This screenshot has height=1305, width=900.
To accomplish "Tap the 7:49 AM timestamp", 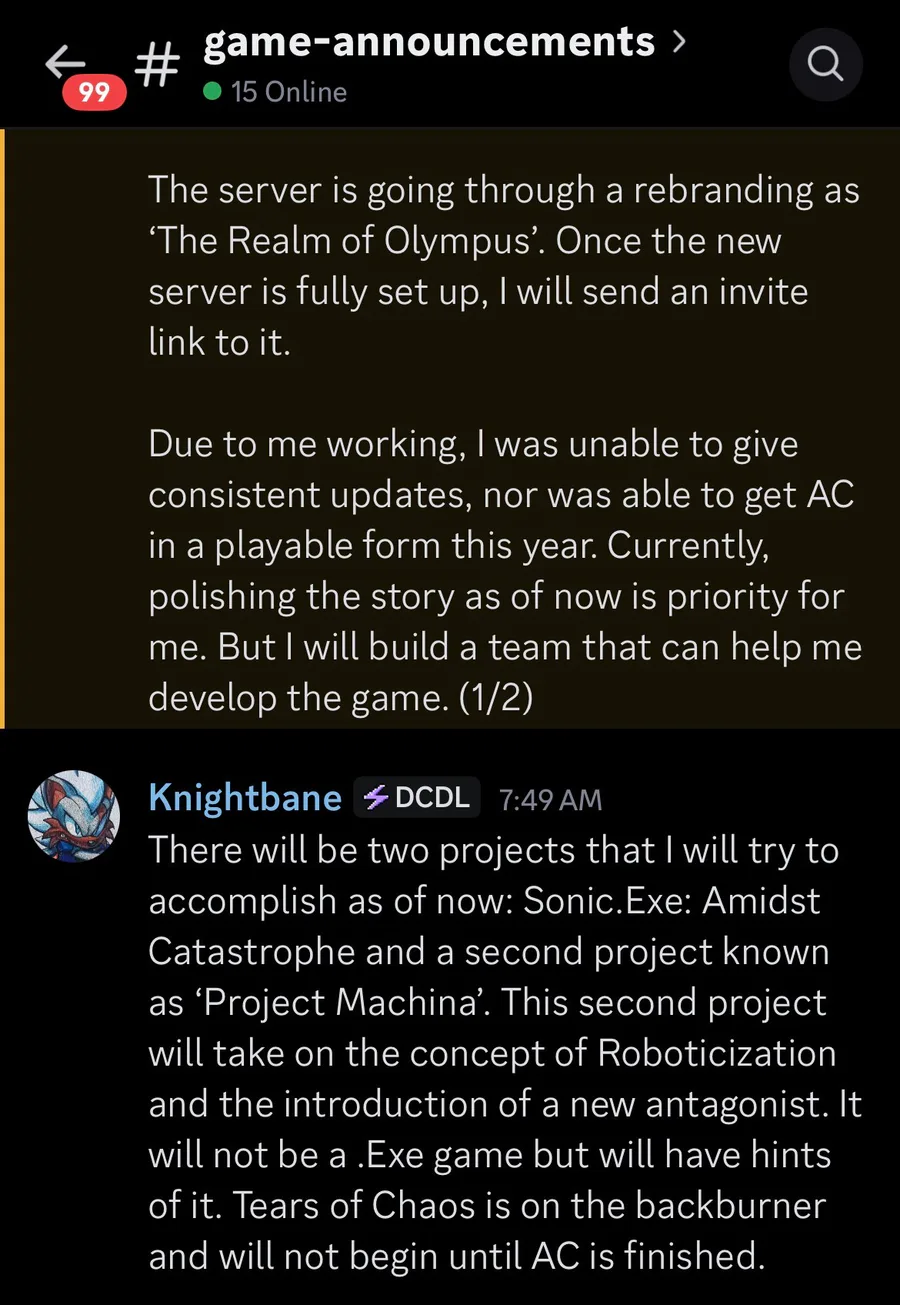I will (550, 799).
